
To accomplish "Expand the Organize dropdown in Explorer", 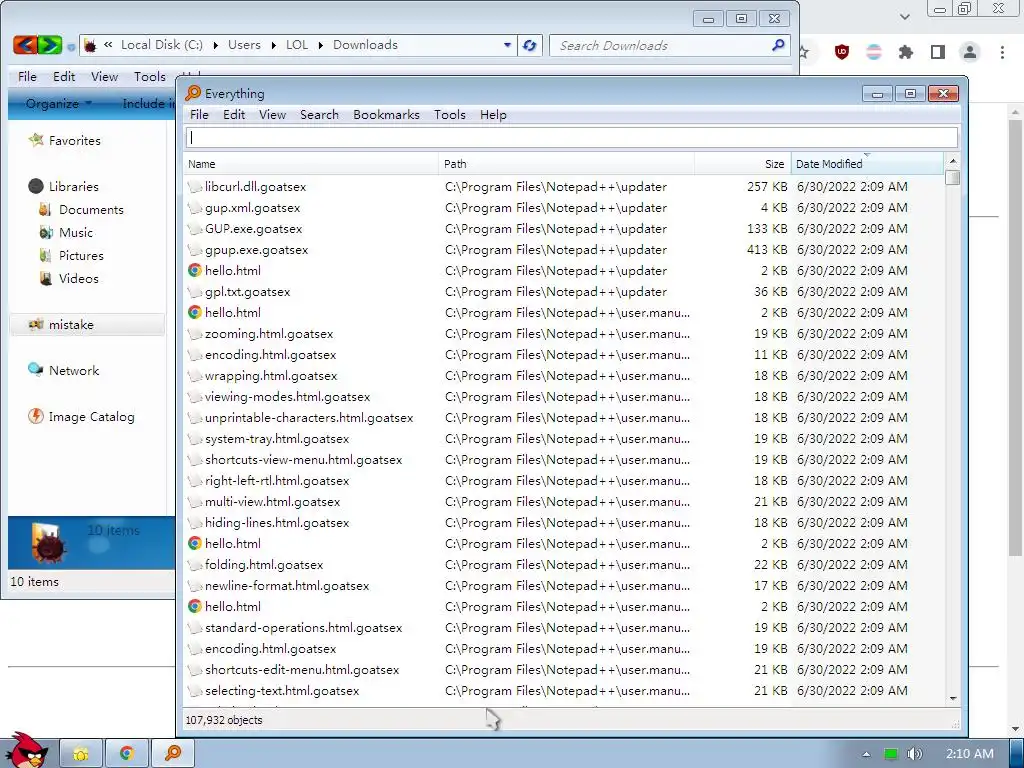I will point(59,103).
